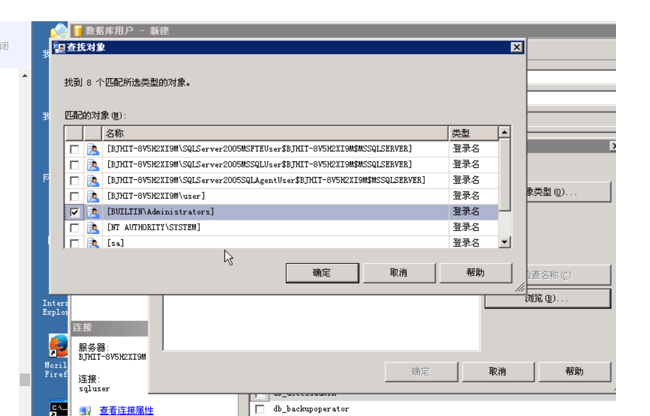Image resolution: width=650 pixels, height=416 pixels.
Task: Uncheck the BUILTIN\Administrators checkbox
Action: click(x=74, y=212)
